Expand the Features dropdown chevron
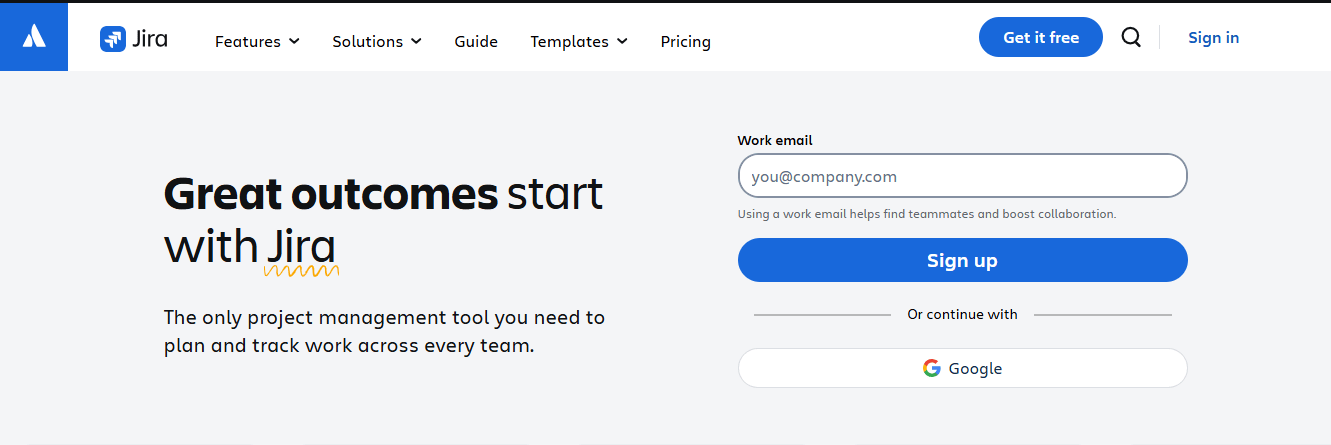 [x=294, y=41]
